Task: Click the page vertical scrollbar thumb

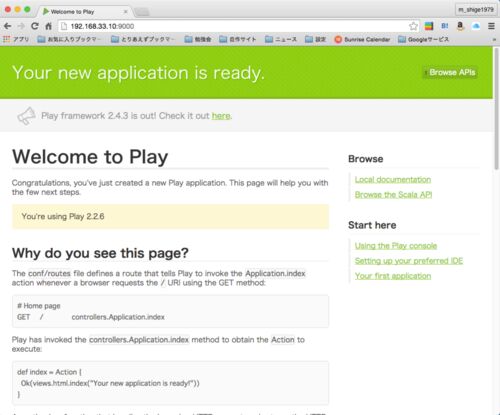Action: [x=496, y=110]
